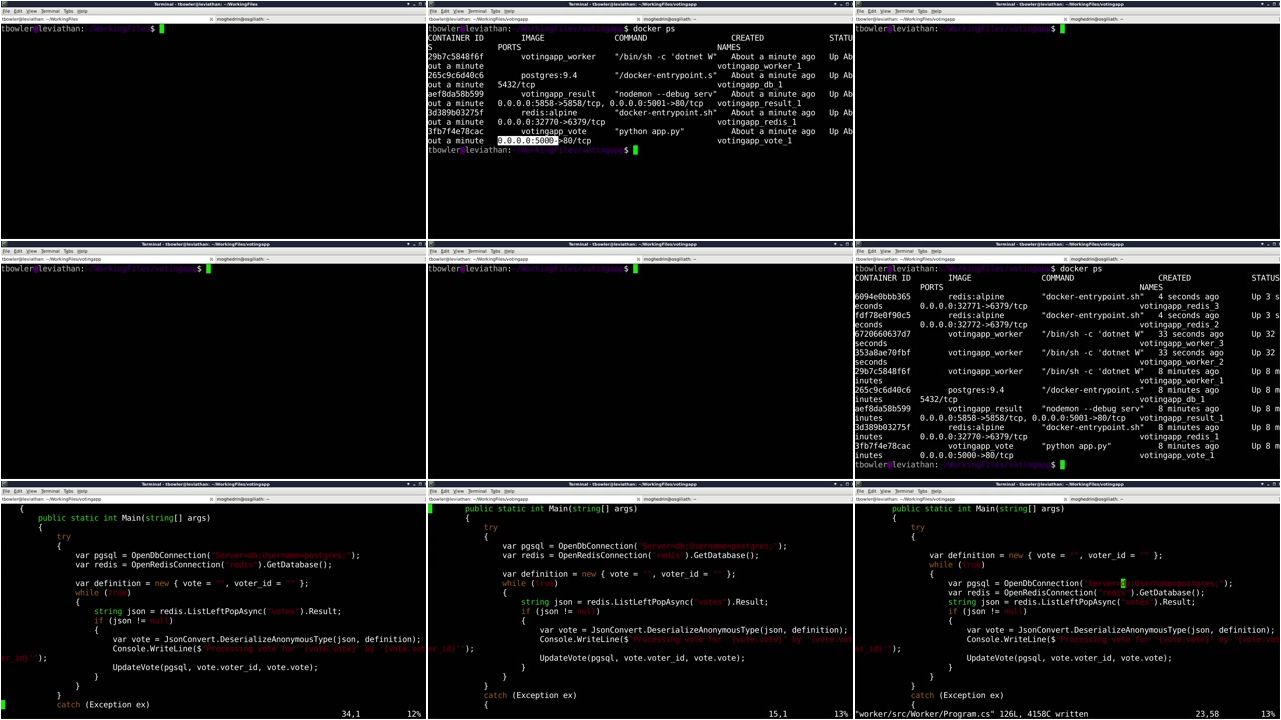Close the ~/WorkingFiles tab in the WorkingFiles-titled terminal

tap(211, 19)
